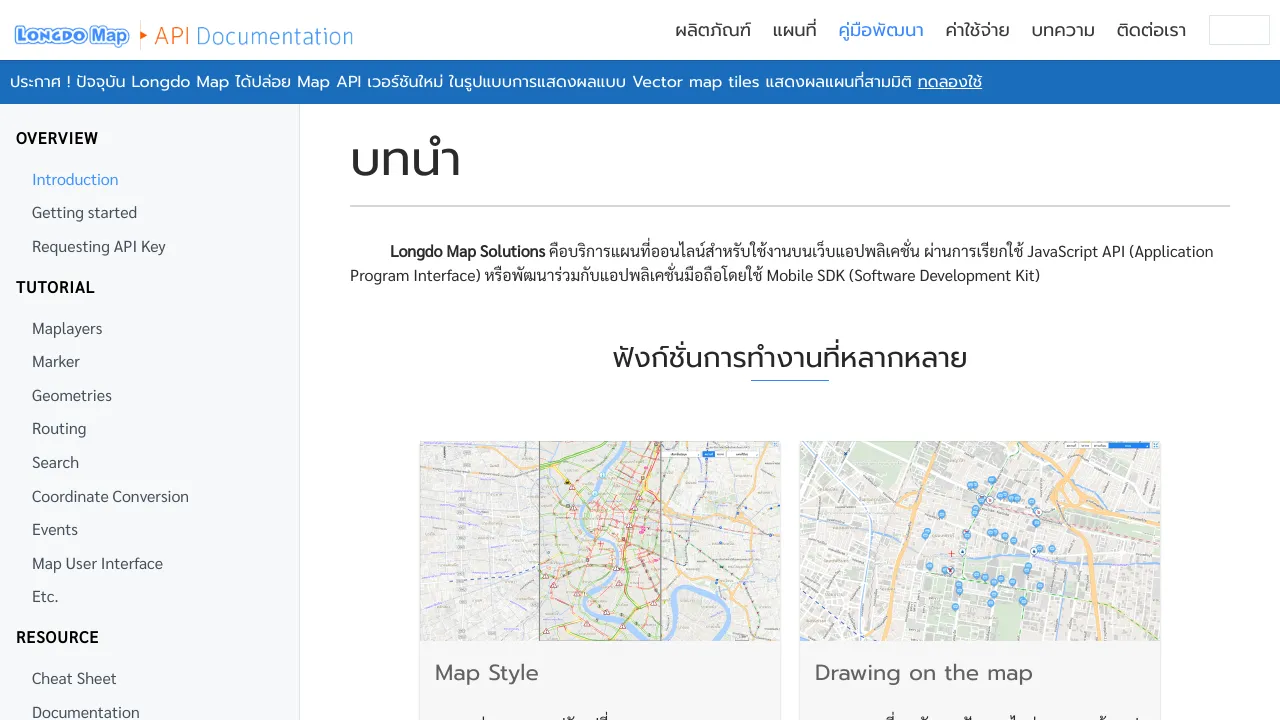
Task: Open the Events tutorial
Action: (55, 530)
